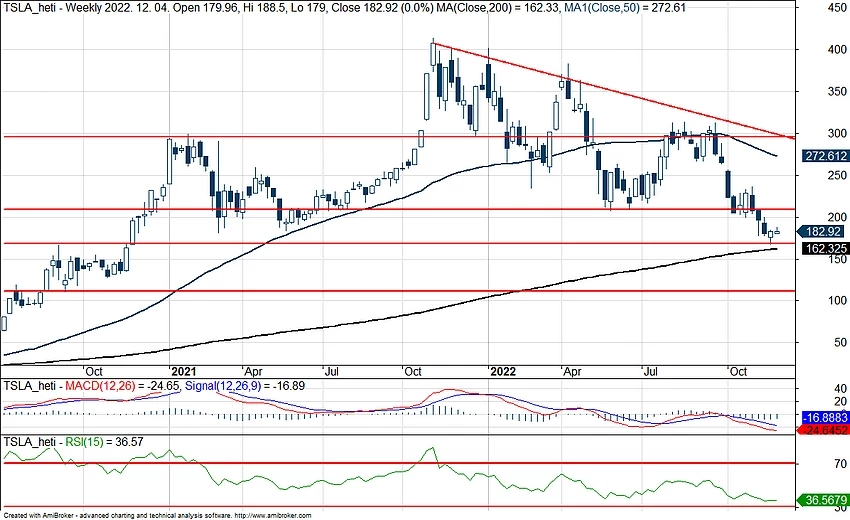Click the 300 price axis label
Screen dimensions: 850x520
coord(838,133)
